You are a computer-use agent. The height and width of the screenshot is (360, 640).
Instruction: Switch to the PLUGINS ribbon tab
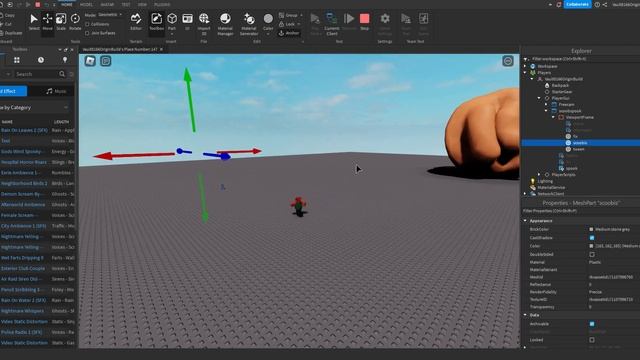point(162,4)
